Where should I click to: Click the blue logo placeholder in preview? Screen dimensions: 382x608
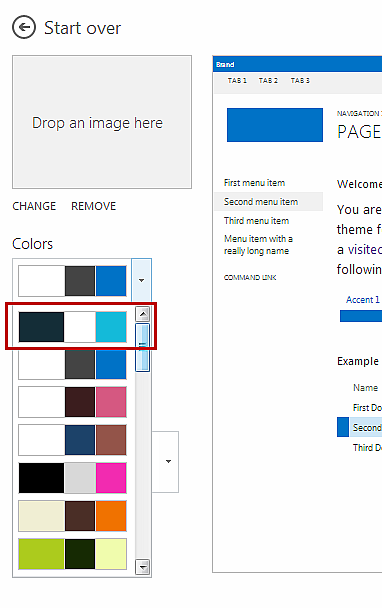click(x=275, y=125)
